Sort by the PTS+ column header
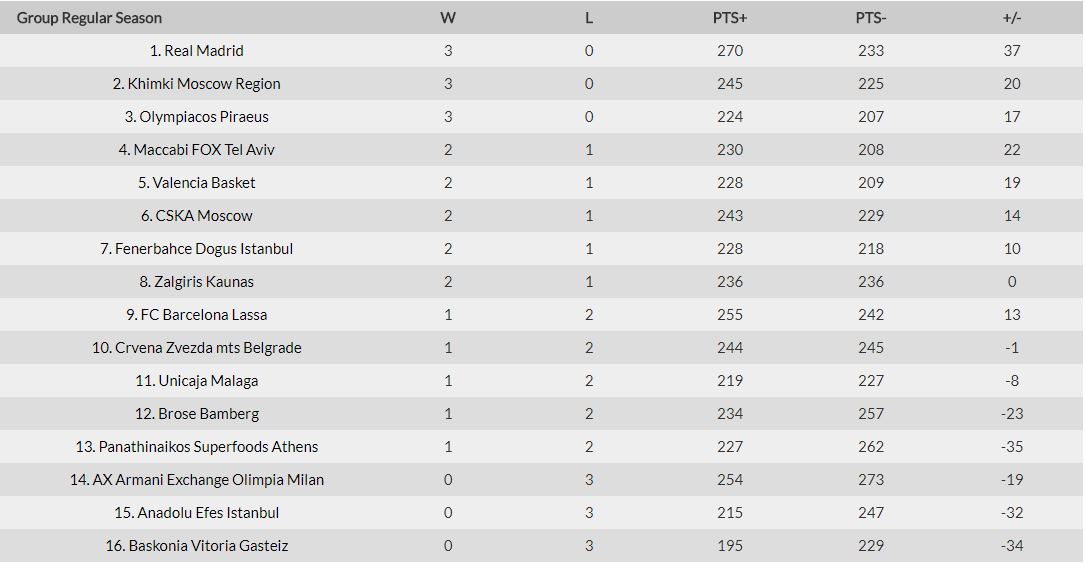Image resolution: width=1086 pixels, height=563 pixels. click(730, 18)
